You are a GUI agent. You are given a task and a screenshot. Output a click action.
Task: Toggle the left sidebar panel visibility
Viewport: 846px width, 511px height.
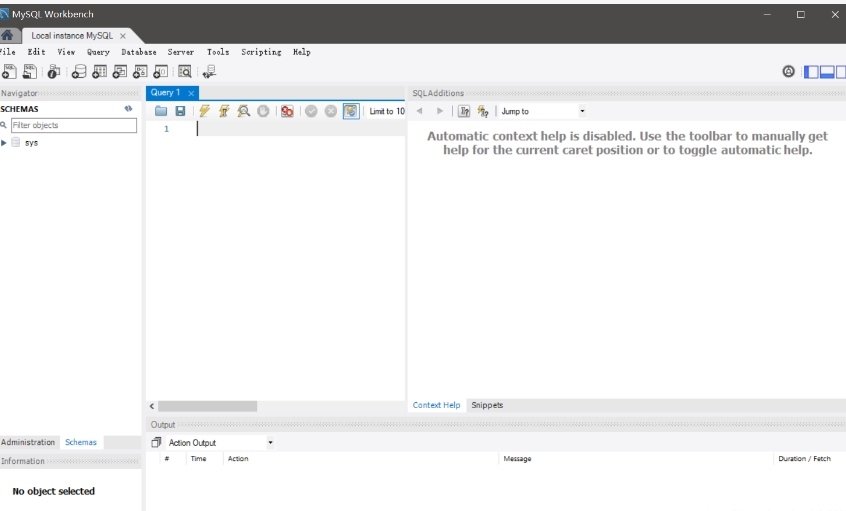pos(811,71)
